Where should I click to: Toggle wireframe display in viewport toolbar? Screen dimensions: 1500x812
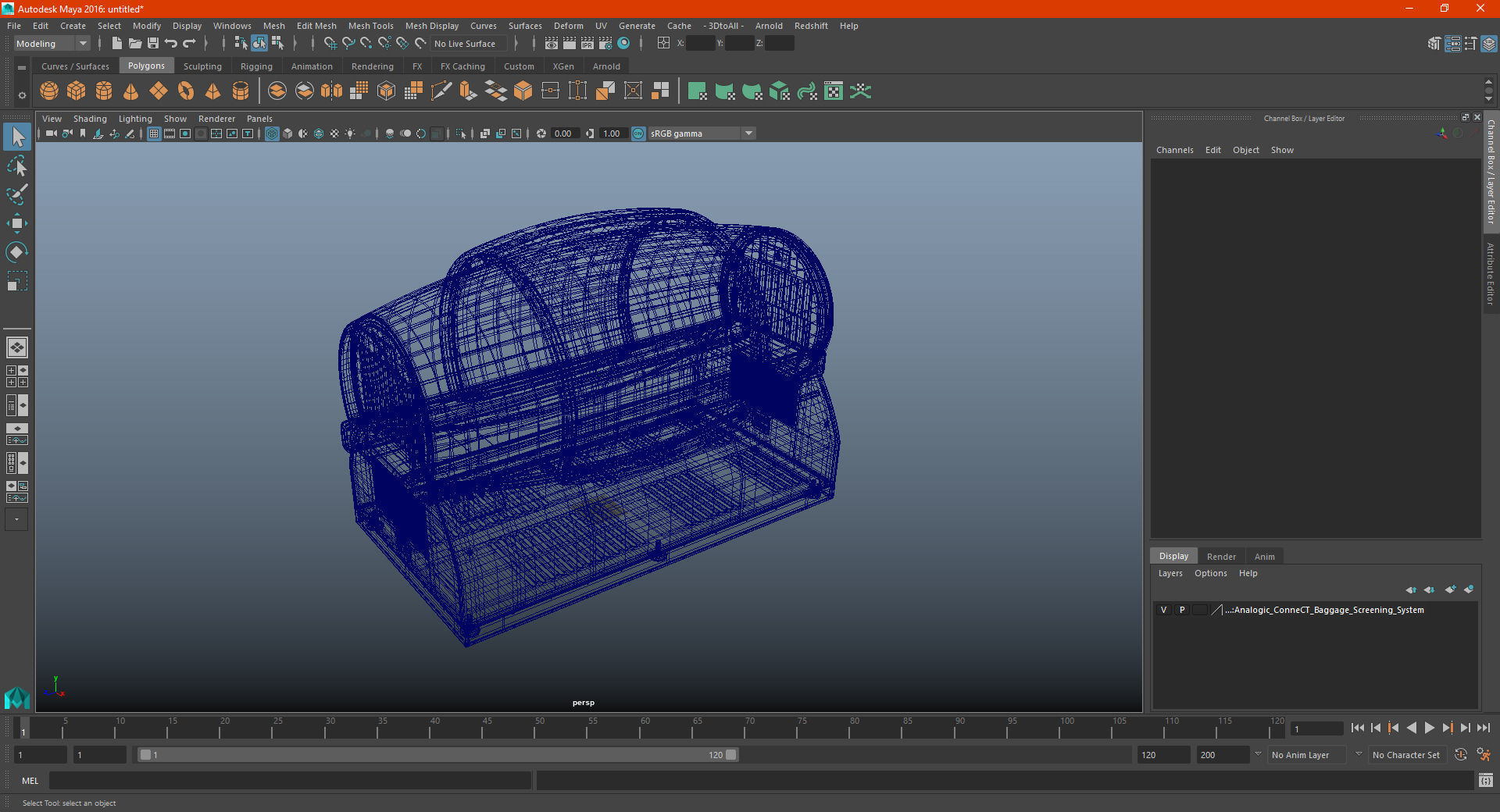pos(272,134)
